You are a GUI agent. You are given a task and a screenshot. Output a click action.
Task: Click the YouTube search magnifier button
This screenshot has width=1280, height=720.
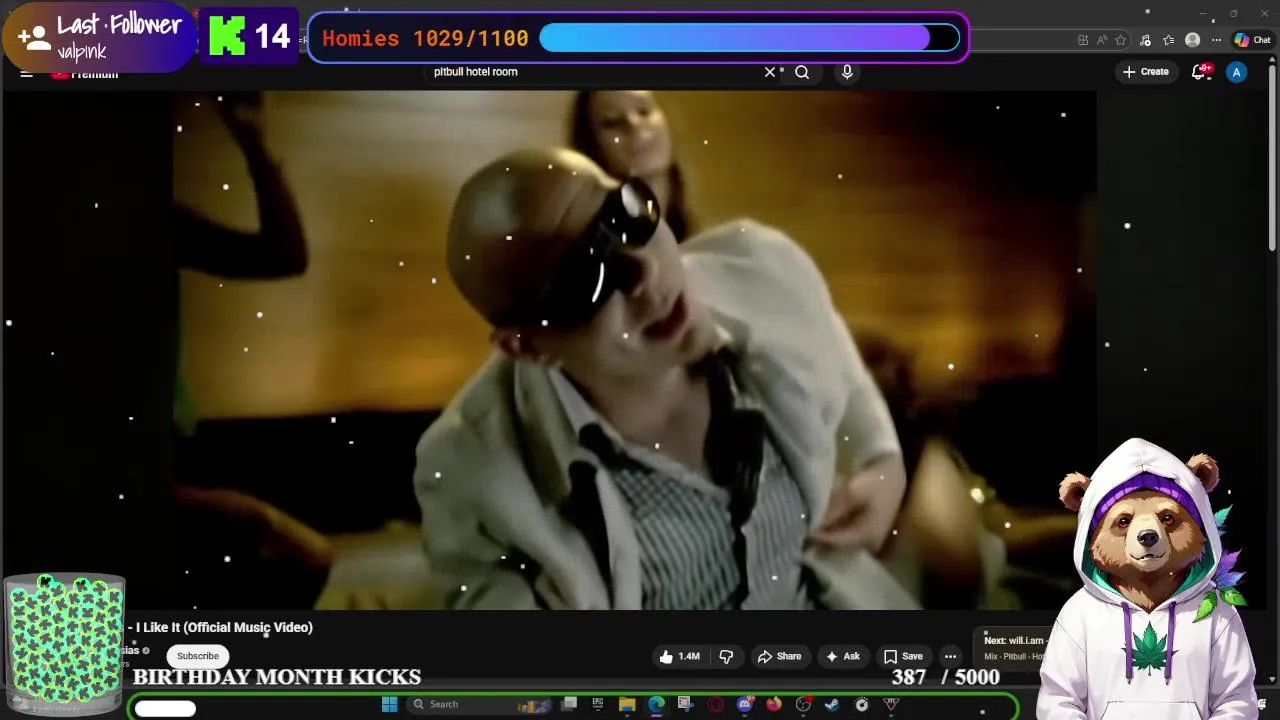click(802, 72)
